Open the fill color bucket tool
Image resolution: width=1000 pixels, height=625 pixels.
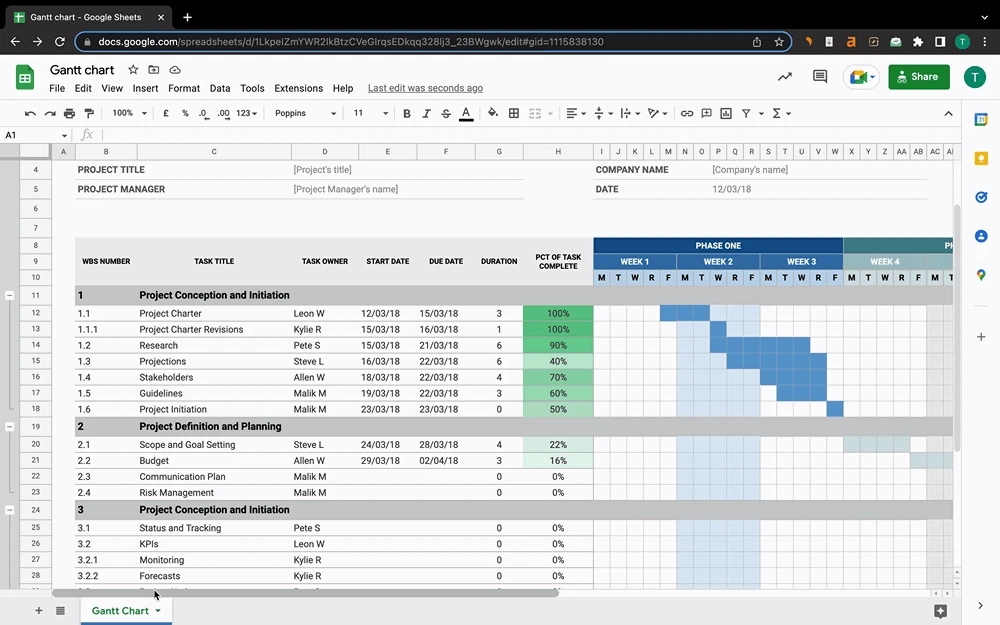[x=492, y=114]
